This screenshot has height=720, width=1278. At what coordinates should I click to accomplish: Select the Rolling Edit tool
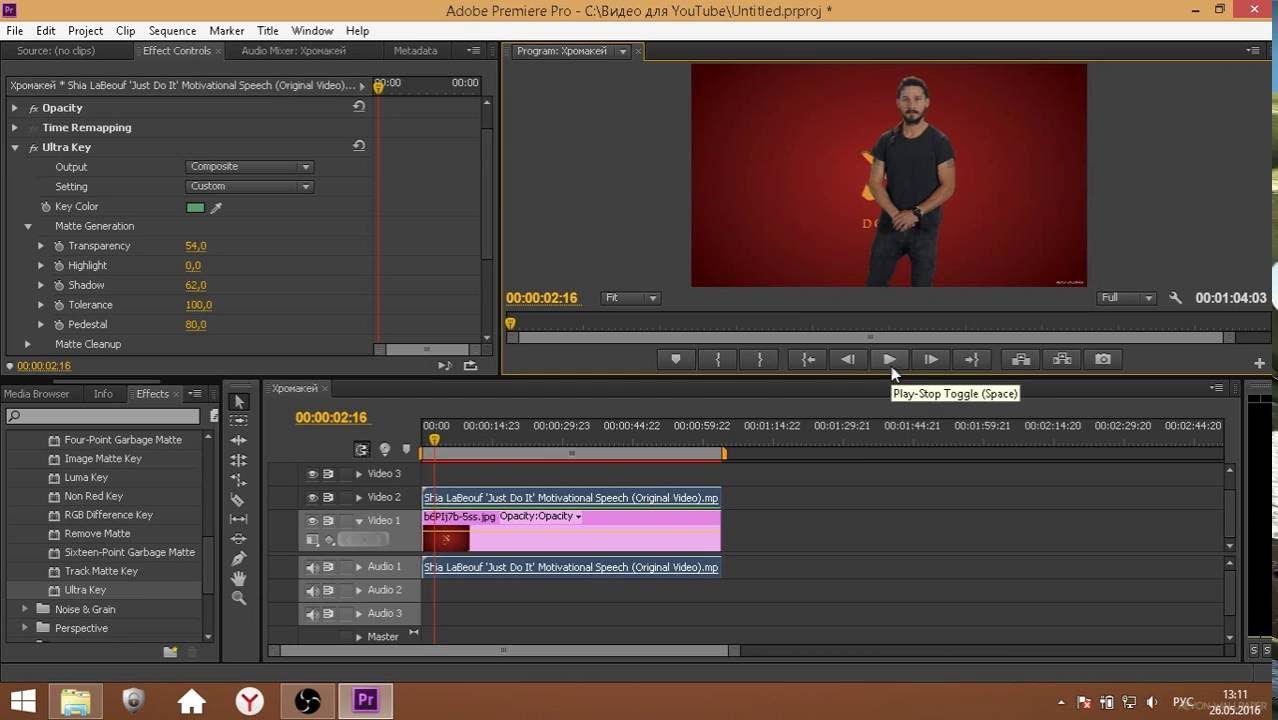[238, 460]
